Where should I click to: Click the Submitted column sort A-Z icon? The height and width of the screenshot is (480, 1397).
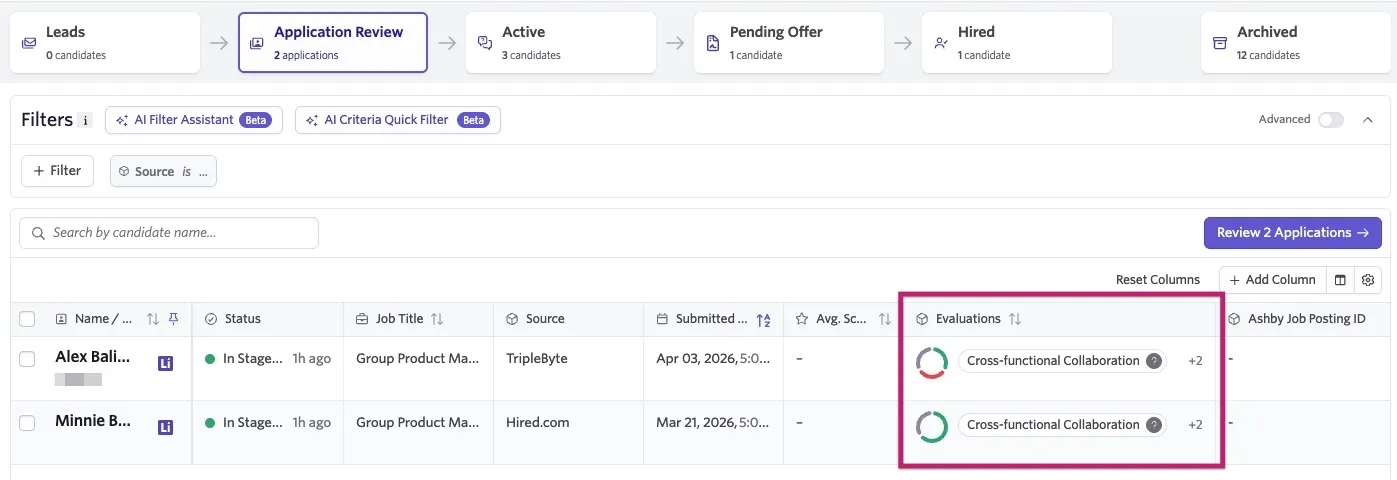click(764, 319)
